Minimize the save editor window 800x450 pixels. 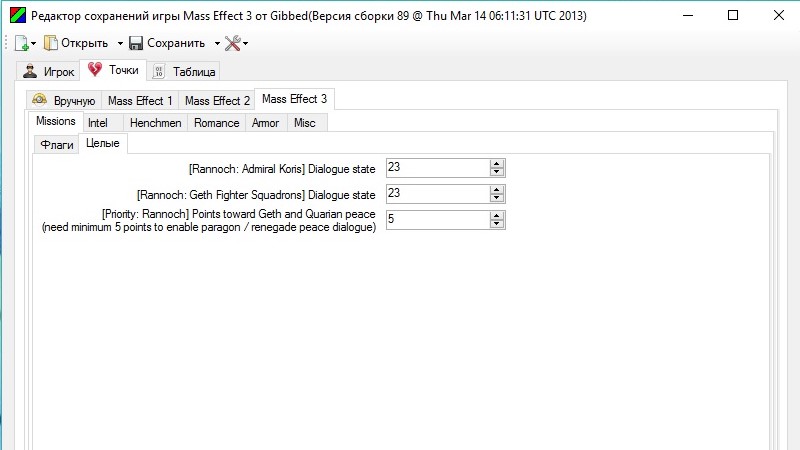[688, 15]
